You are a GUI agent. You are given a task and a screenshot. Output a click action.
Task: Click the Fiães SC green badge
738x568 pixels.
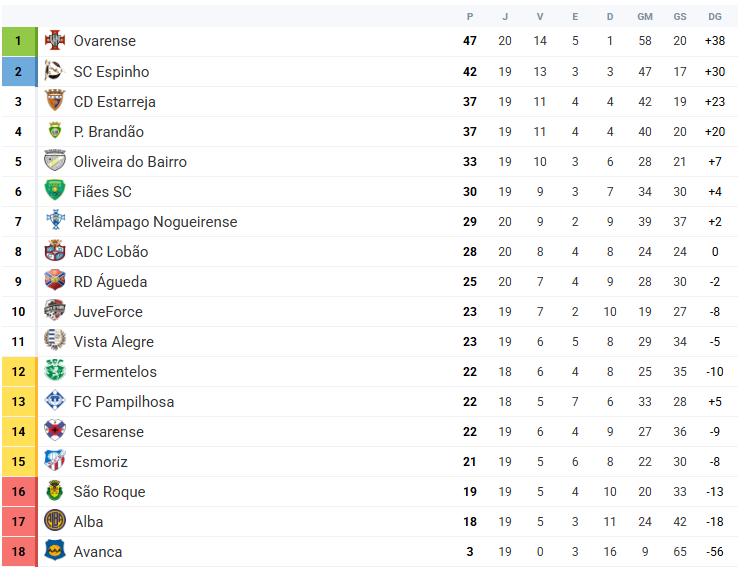pyautogui.click(x=54, y=191)
